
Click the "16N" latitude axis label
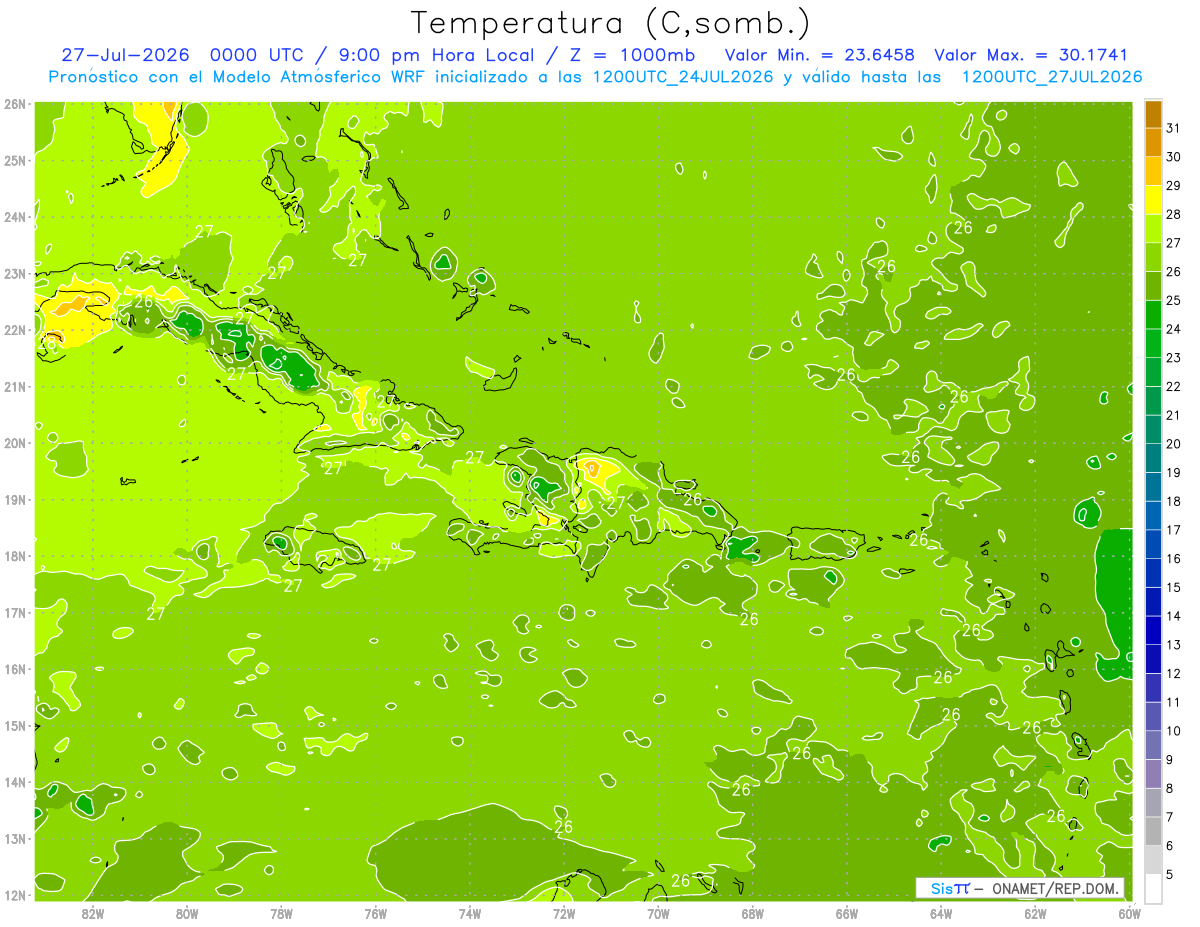click(15, 669)
